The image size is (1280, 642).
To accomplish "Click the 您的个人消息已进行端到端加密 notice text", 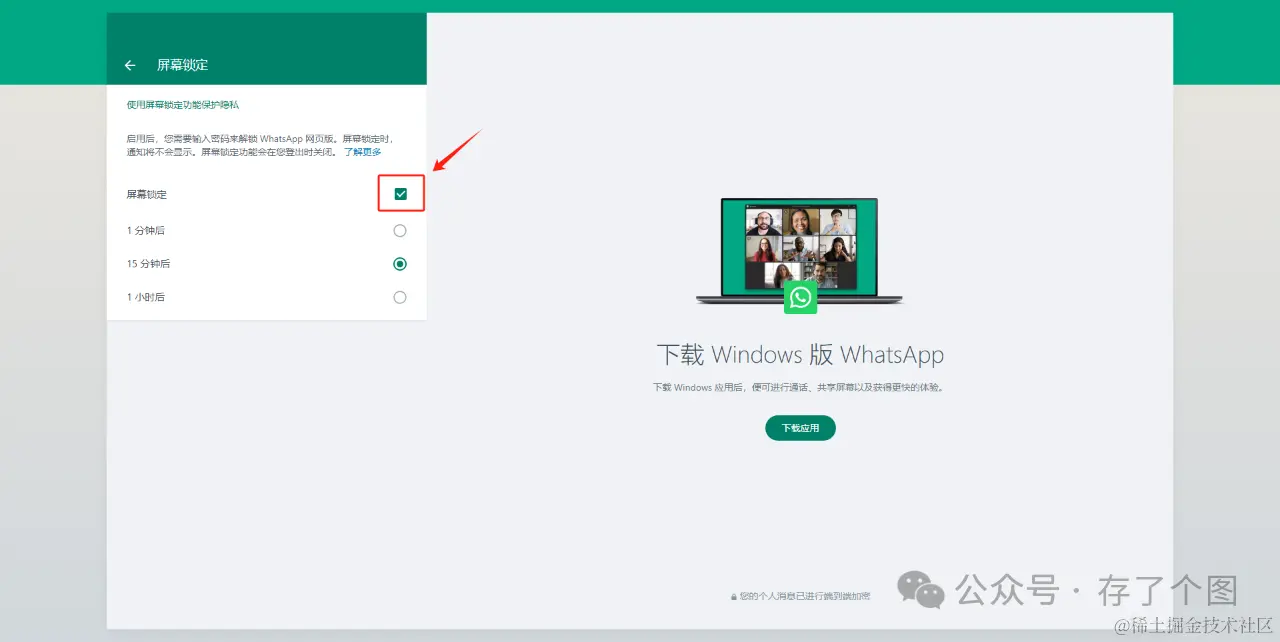I will point(805,596).
